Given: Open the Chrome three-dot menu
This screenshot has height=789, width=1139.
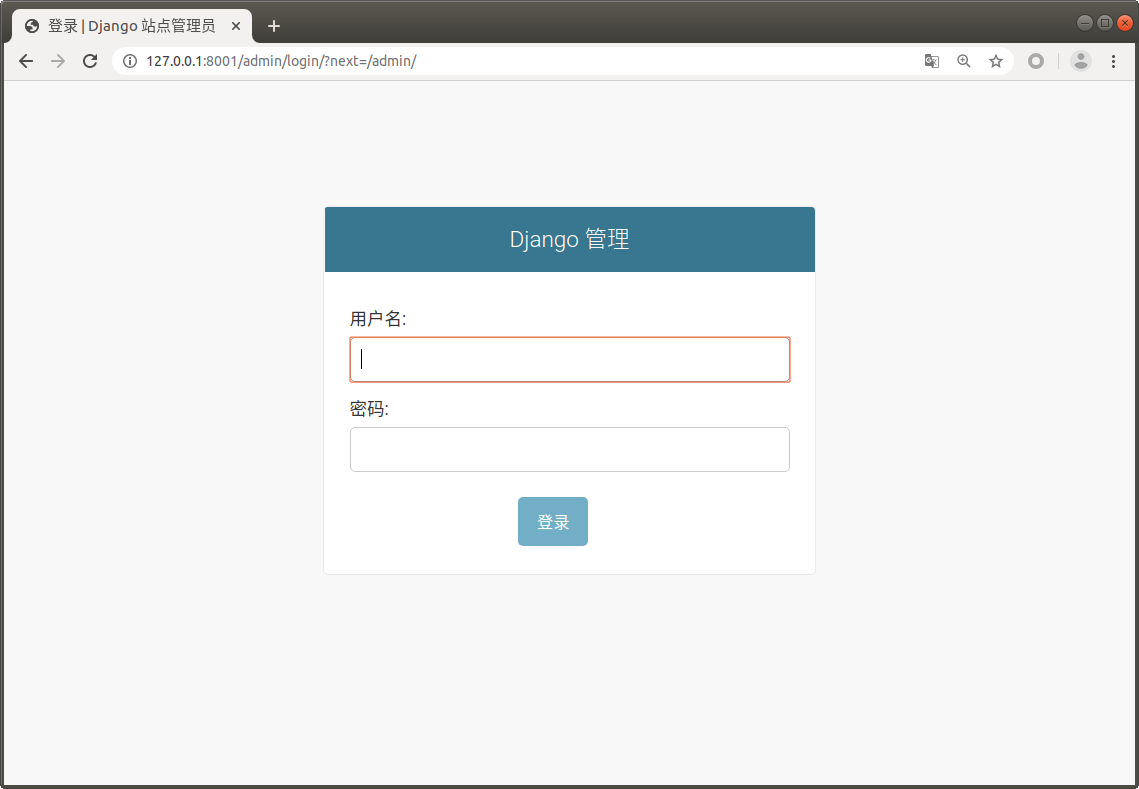Looking at the screenshot, I should pos(1114,61).
